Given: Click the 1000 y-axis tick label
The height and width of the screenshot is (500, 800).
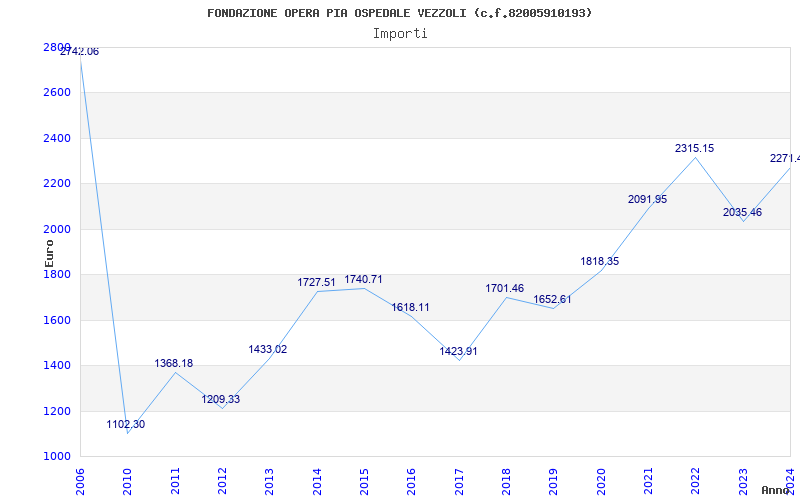Looking at the screenshot, I should tap(57, 457).
